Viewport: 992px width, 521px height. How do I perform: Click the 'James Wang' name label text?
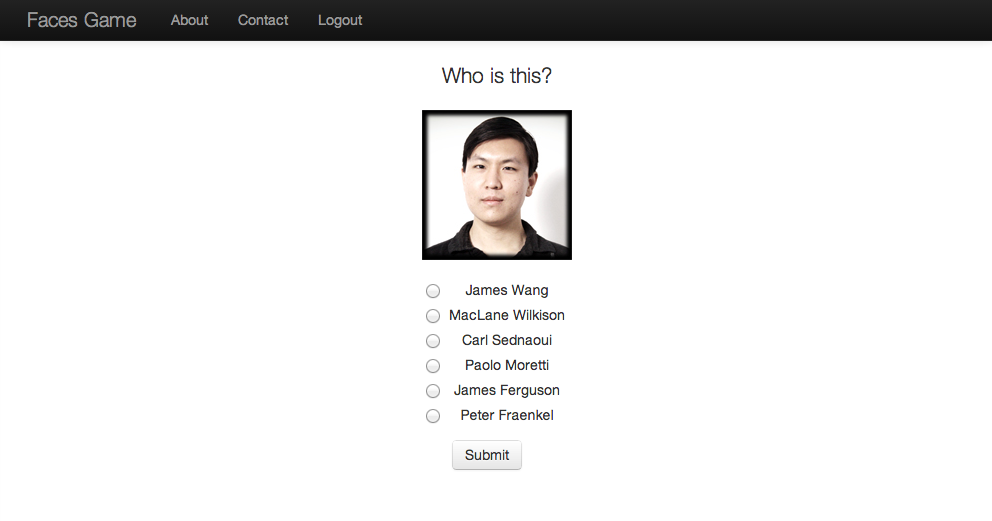point(507,290)
